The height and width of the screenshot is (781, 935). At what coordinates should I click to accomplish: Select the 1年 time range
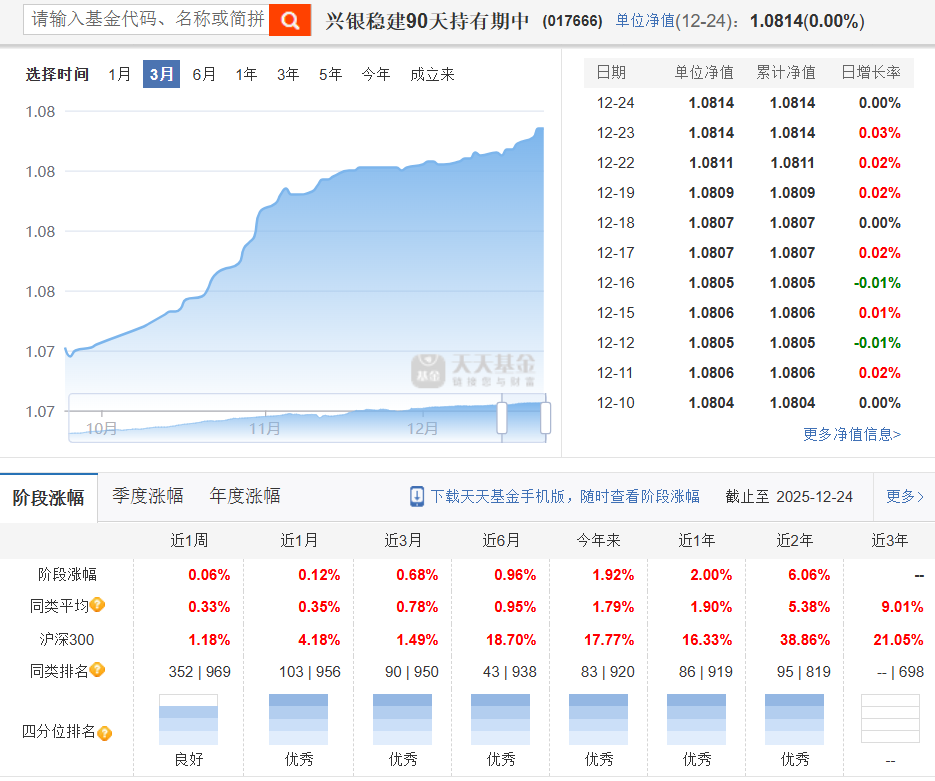pos(246,74)
